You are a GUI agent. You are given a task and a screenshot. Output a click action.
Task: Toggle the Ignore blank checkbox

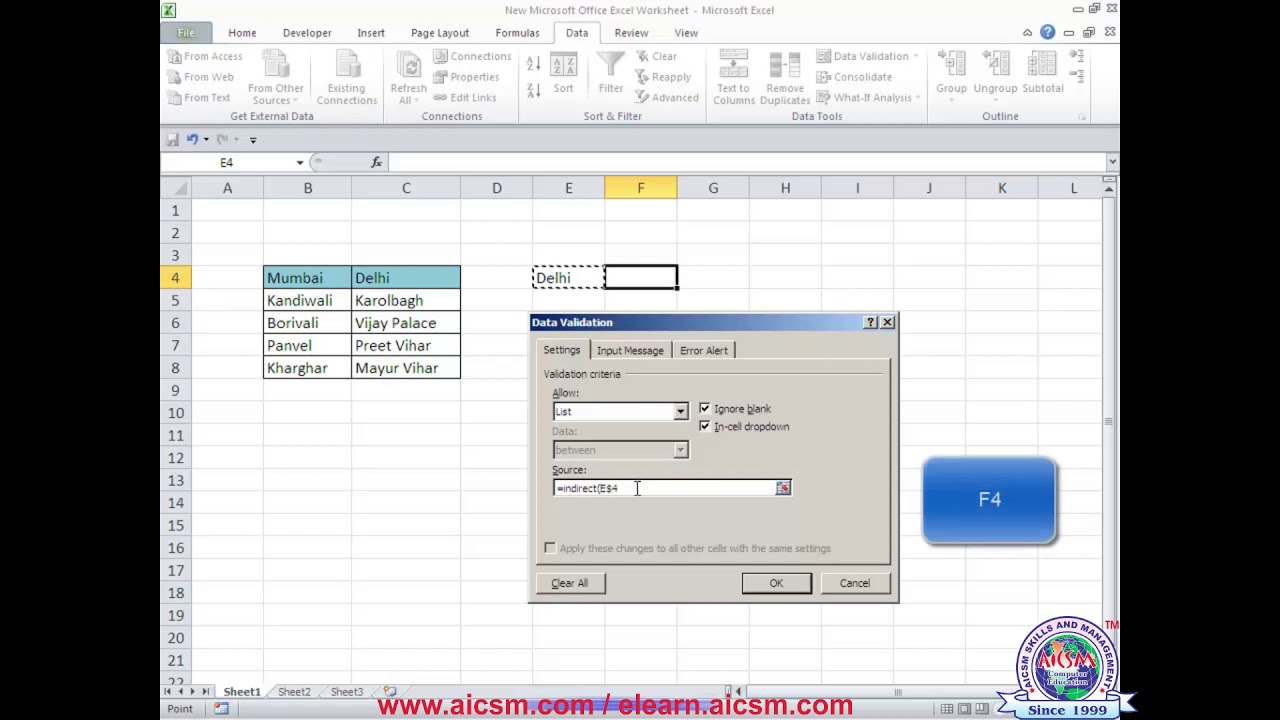click(x=704, y=408)
